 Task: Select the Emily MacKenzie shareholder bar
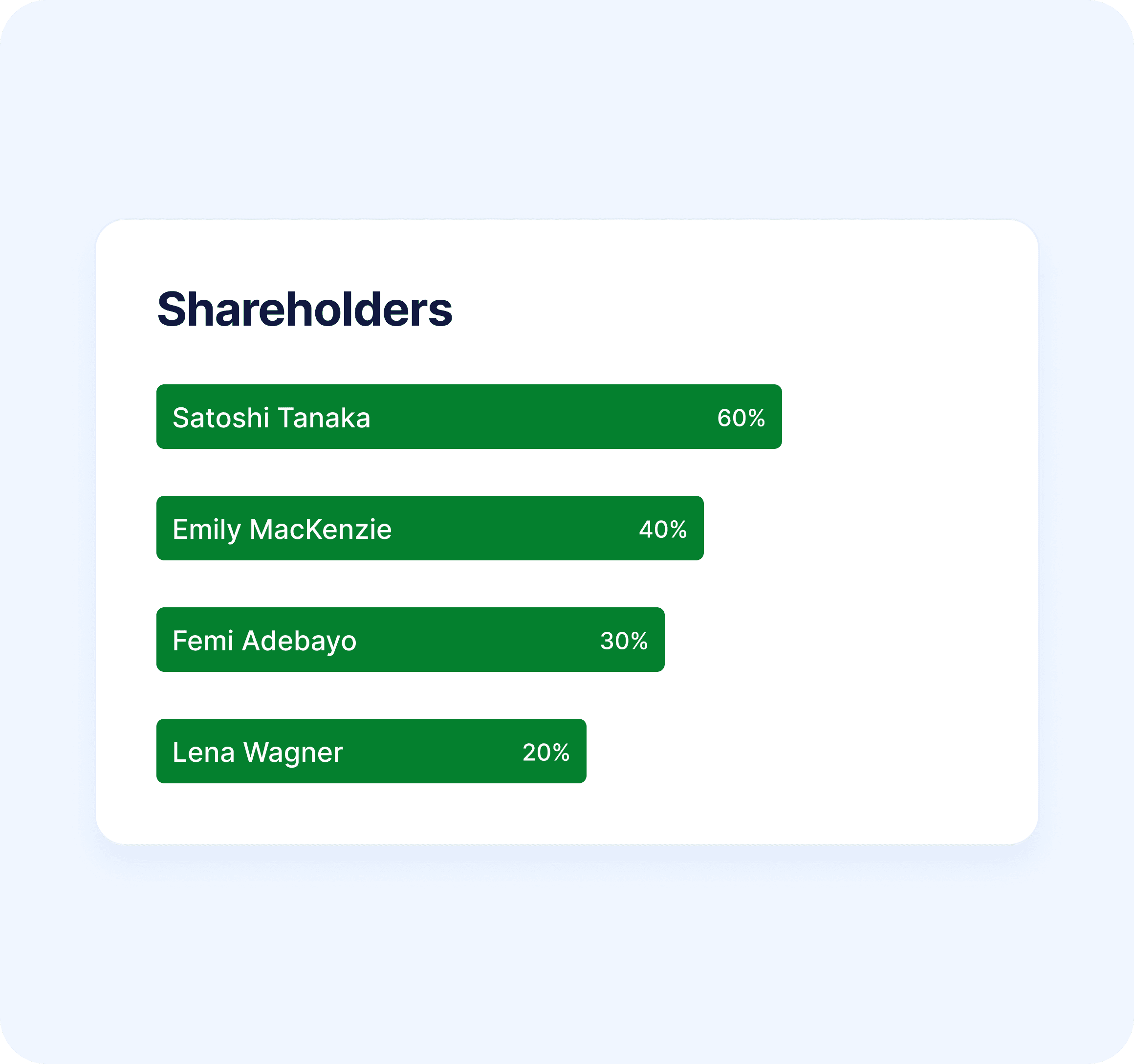pyautogui.click(x=430, y=528)
